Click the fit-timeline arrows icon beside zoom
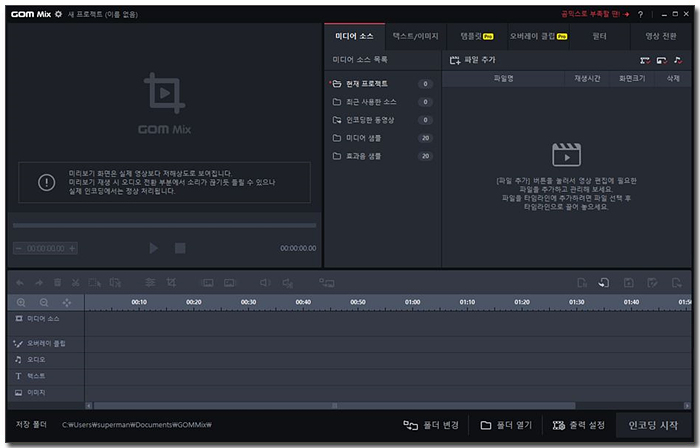Image resolution: width=700 pixels, height=448 pixels. click(x=67, y=303)
